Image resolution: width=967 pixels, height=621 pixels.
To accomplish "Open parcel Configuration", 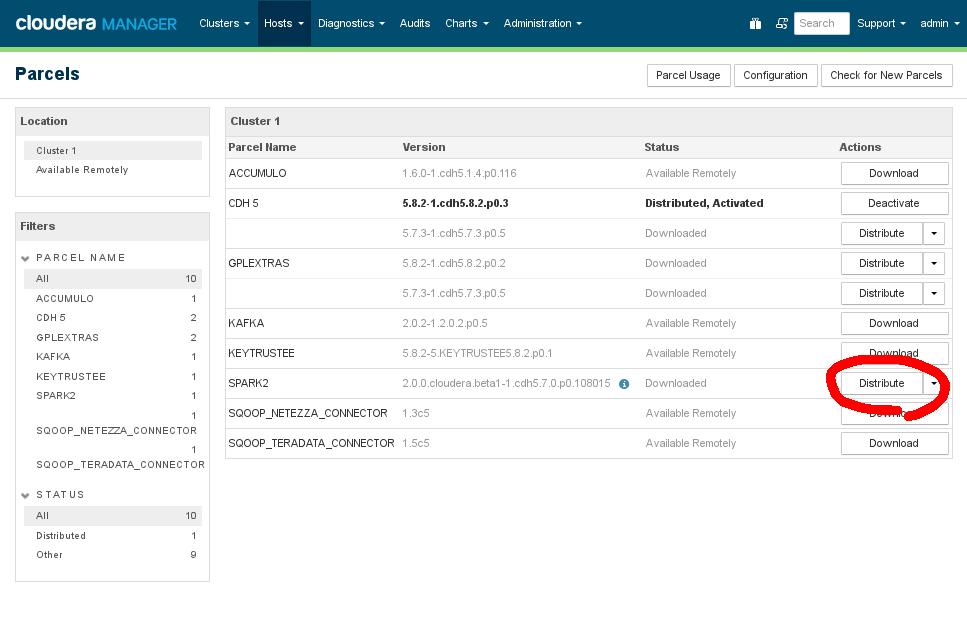I will point(775,75).
